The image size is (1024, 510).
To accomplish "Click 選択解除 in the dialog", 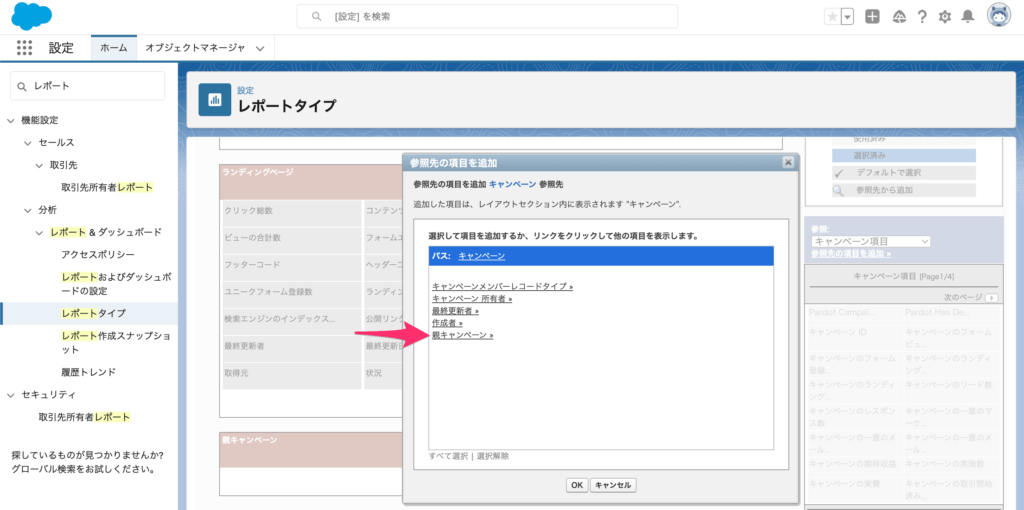I will 492,456.
